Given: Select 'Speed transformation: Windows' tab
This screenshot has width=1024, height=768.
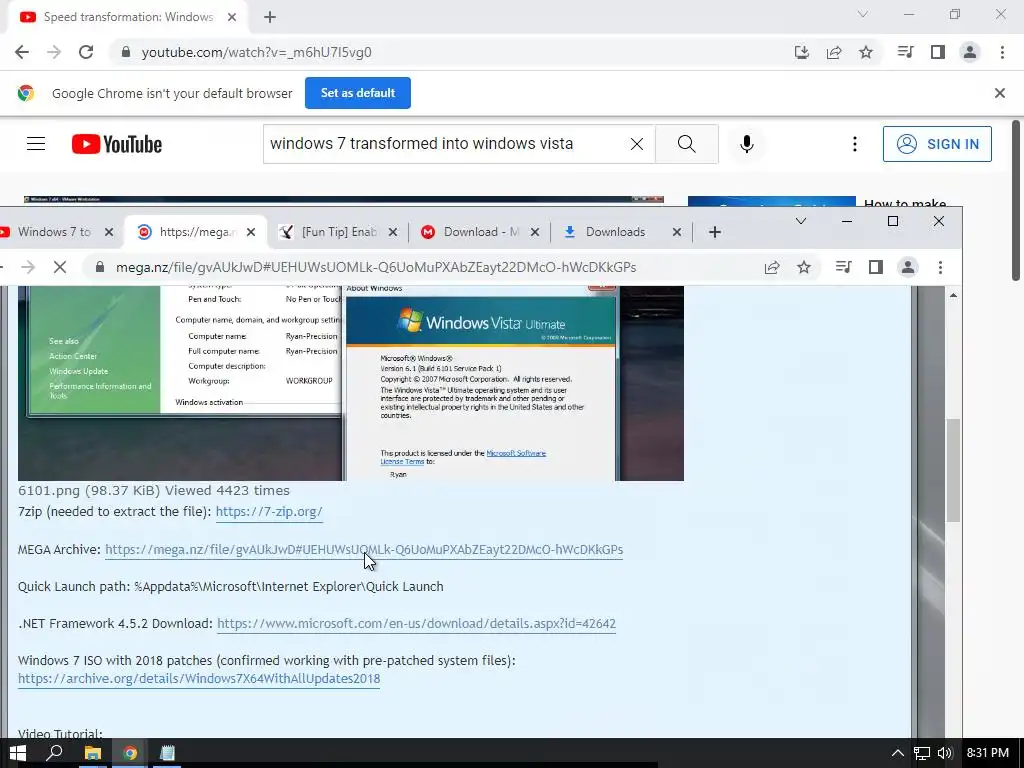Looking at the screenshot, I should pos(128,17).
